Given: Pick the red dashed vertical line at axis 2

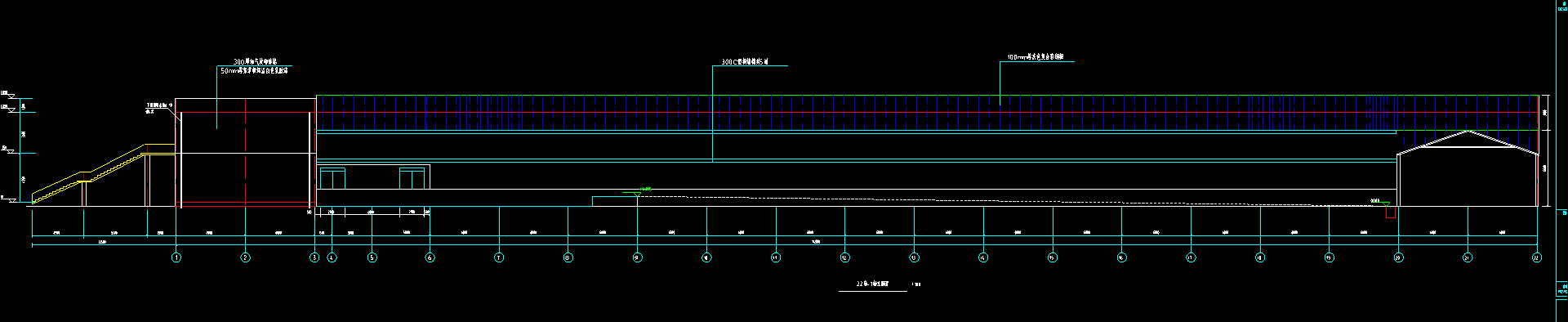Looking at the screenshot, I should 245,152.
